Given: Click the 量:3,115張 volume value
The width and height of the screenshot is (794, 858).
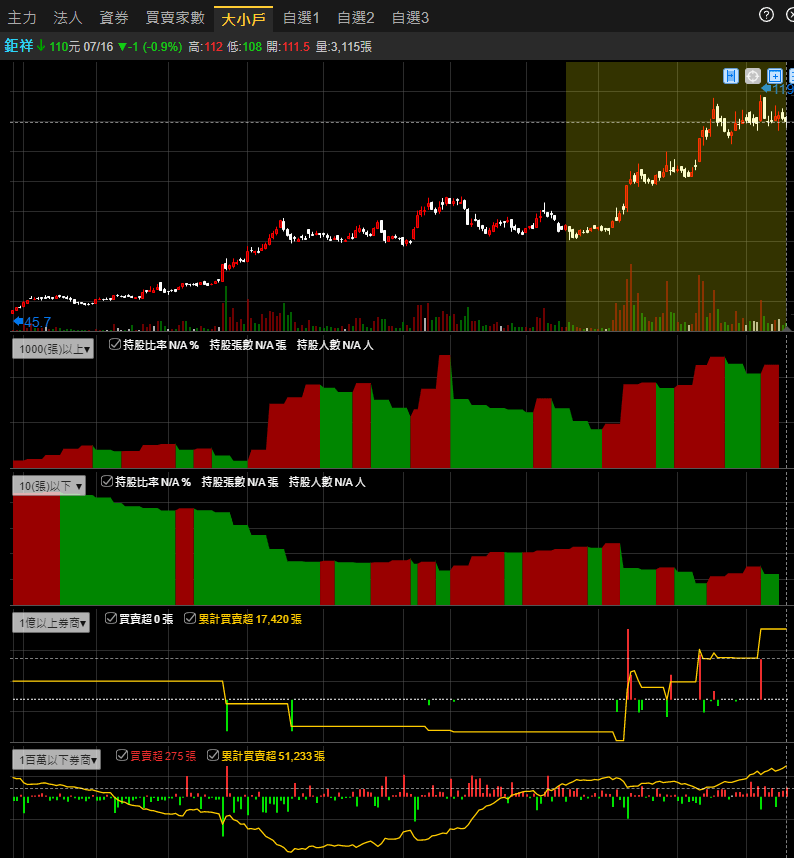Looking at the screenshot, I should point(344,47).
